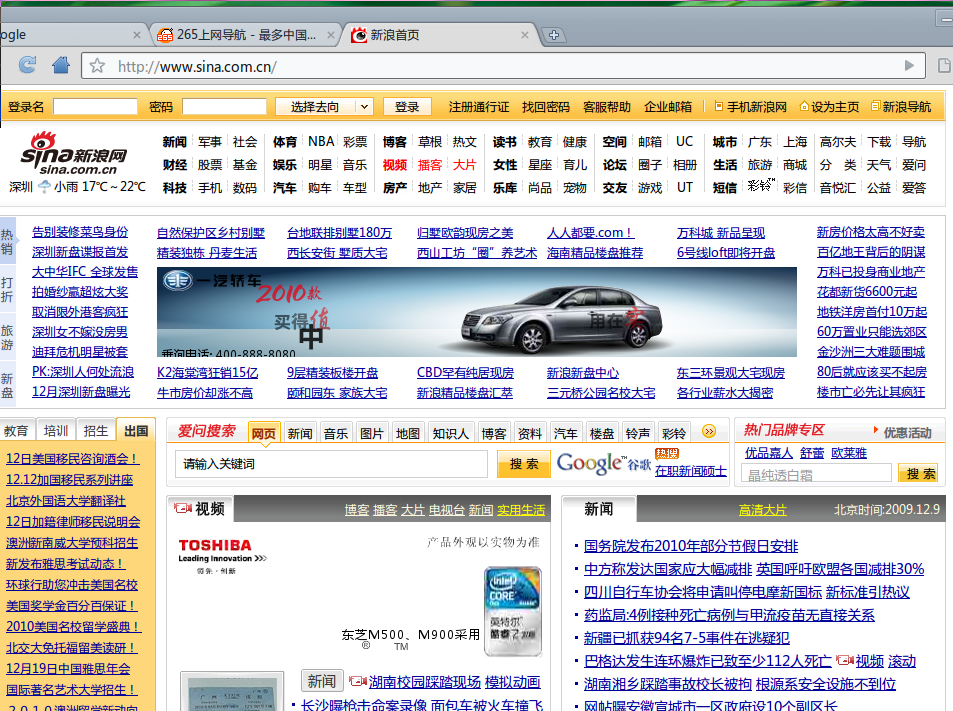Click the 请输入关键词 search box
Image resolution: width=953 pixels, height=711 pixels.
click(331, 464)
